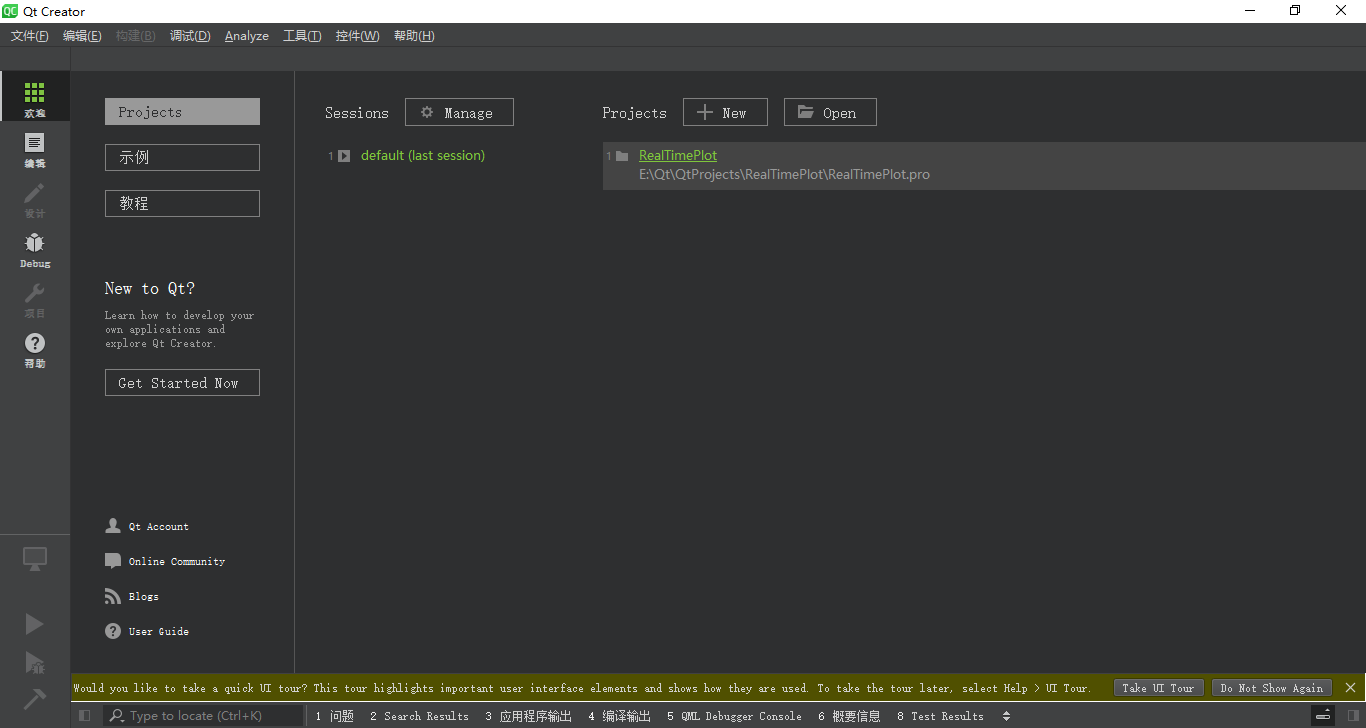Open the Online Community link
Screen dimensions: 1366x728
pos(177,562)
